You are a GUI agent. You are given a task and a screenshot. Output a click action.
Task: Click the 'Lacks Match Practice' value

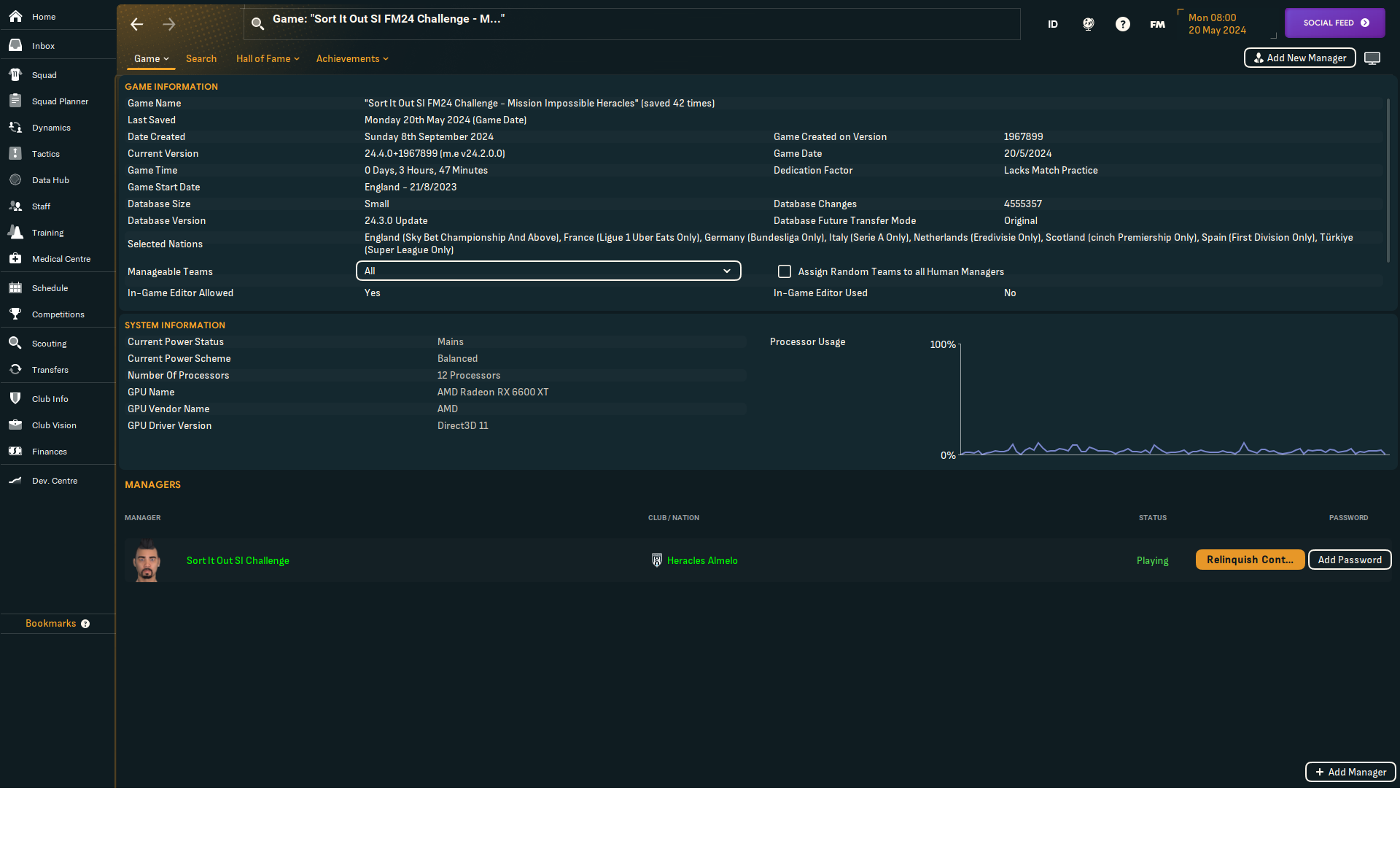click(1051, 170)
